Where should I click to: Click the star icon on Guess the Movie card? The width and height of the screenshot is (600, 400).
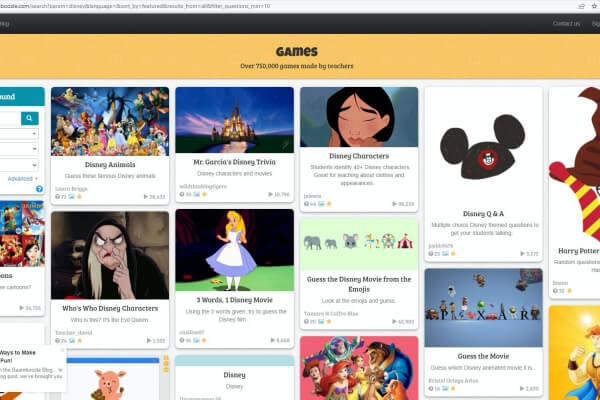point(453,389)
